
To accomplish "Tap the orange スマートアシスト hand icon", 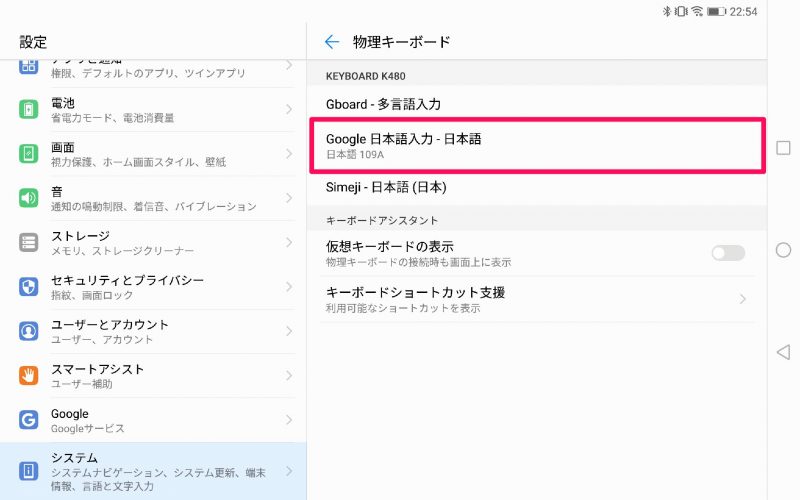I will (x=29, y=376).
